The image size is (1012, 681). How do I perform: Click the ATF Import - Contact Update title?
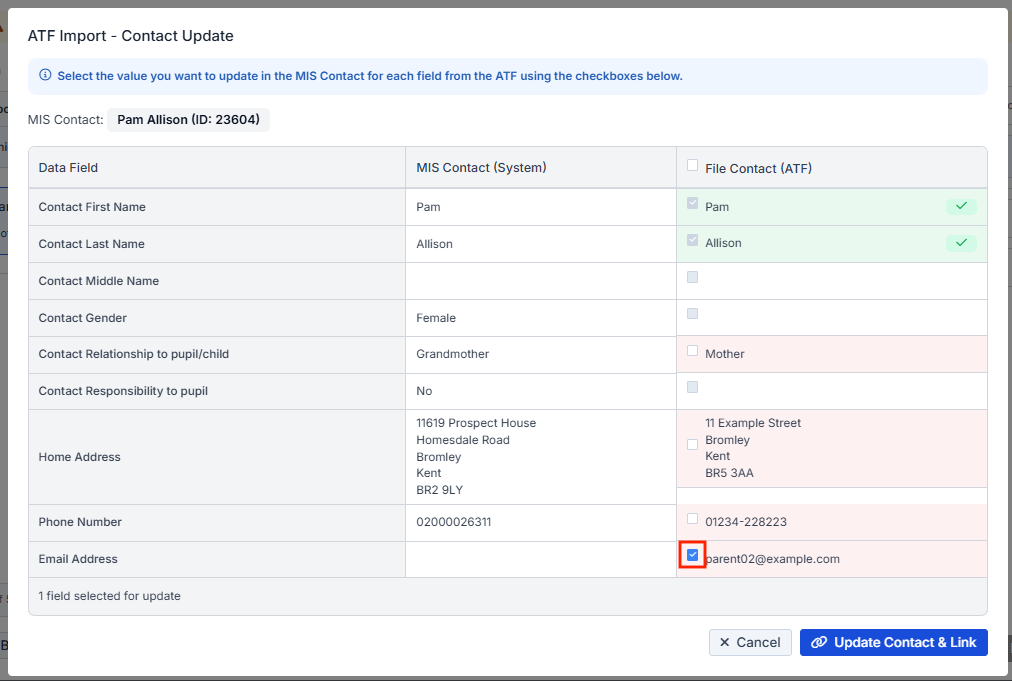click(x=130, y=36)
